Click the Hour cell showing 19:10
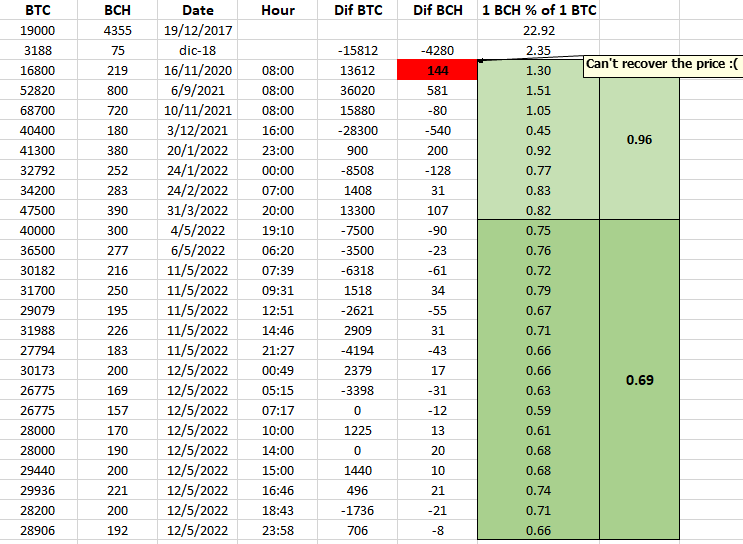This screenshot has height=544, width=743. tap(278, 230)
